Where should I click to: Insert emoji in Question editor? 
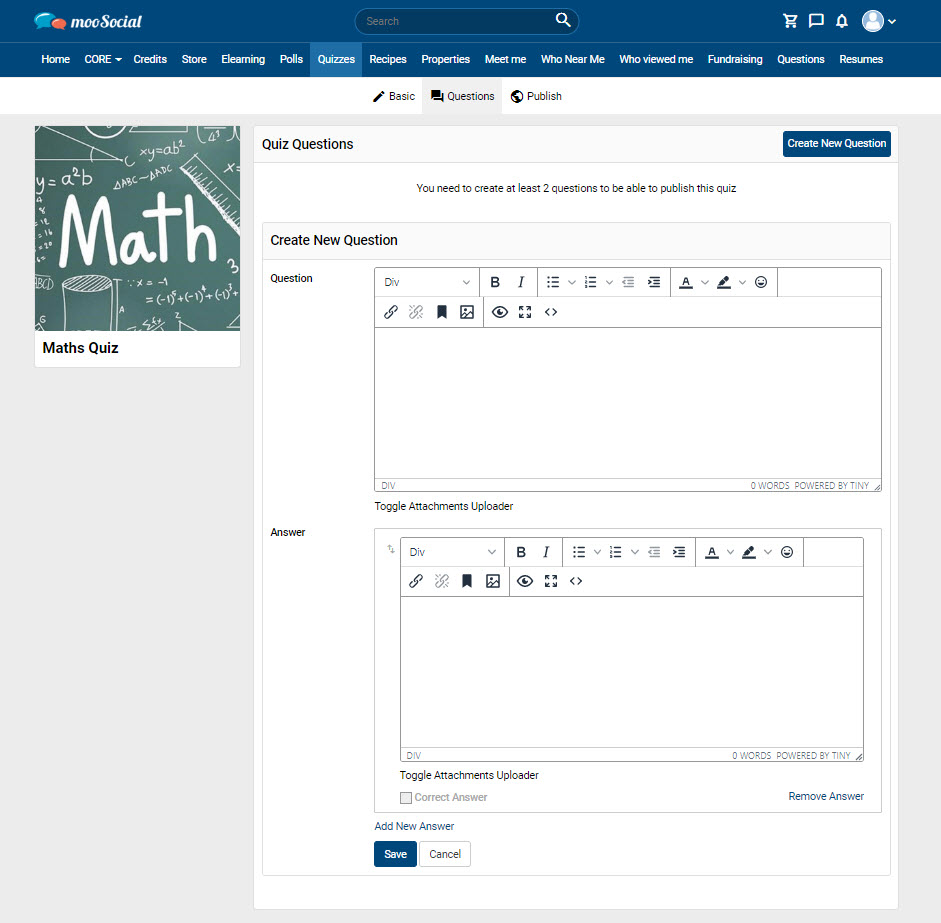[761, 282]
